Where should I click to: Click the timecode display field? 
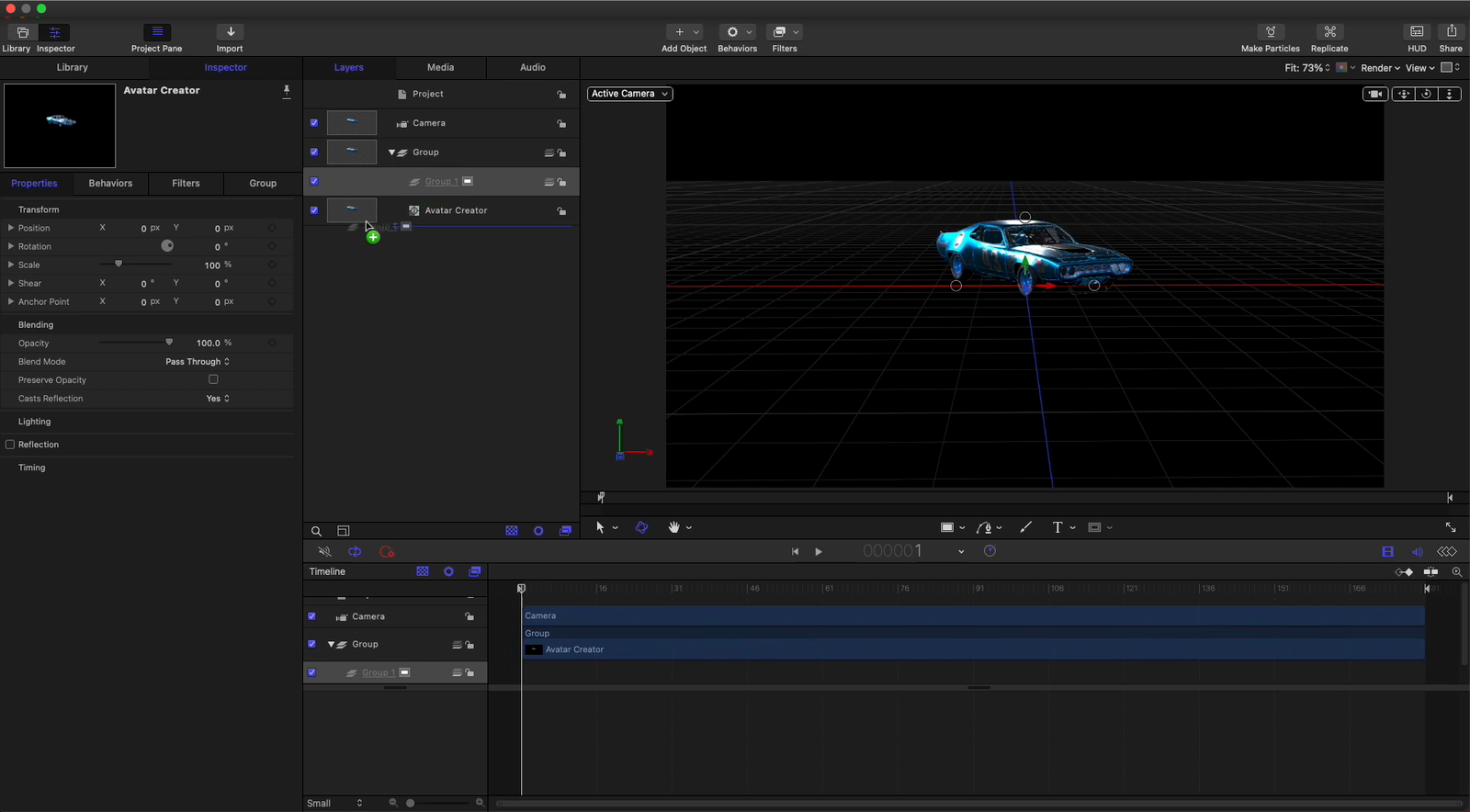point(891,551)
